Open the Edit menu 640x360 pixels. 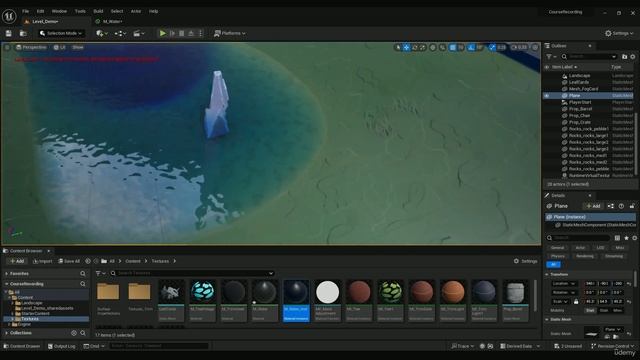point(40,11)
